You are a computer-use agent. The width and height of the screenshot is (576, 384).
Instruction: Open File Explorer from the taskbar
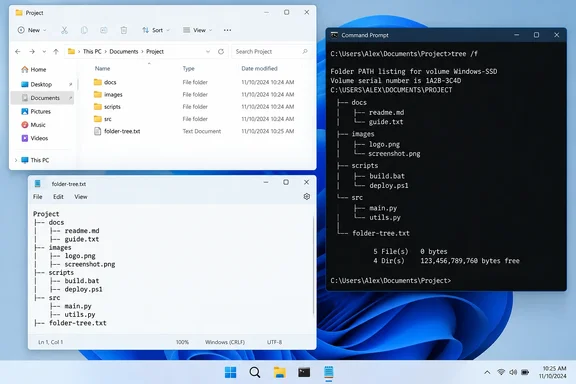coord(280,372)
